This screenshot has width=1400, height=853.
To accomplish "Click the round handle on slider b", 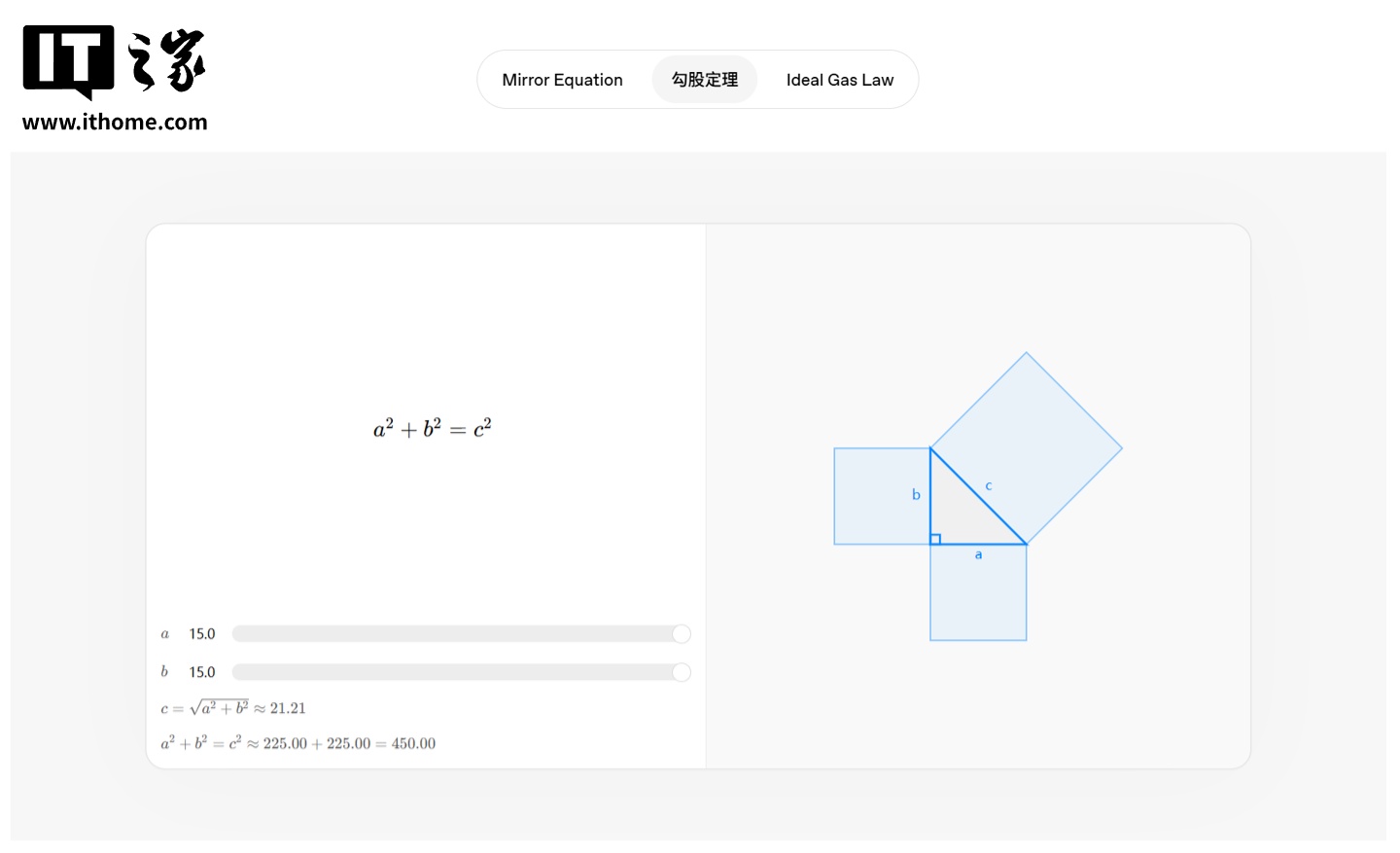I will (682, 672).
